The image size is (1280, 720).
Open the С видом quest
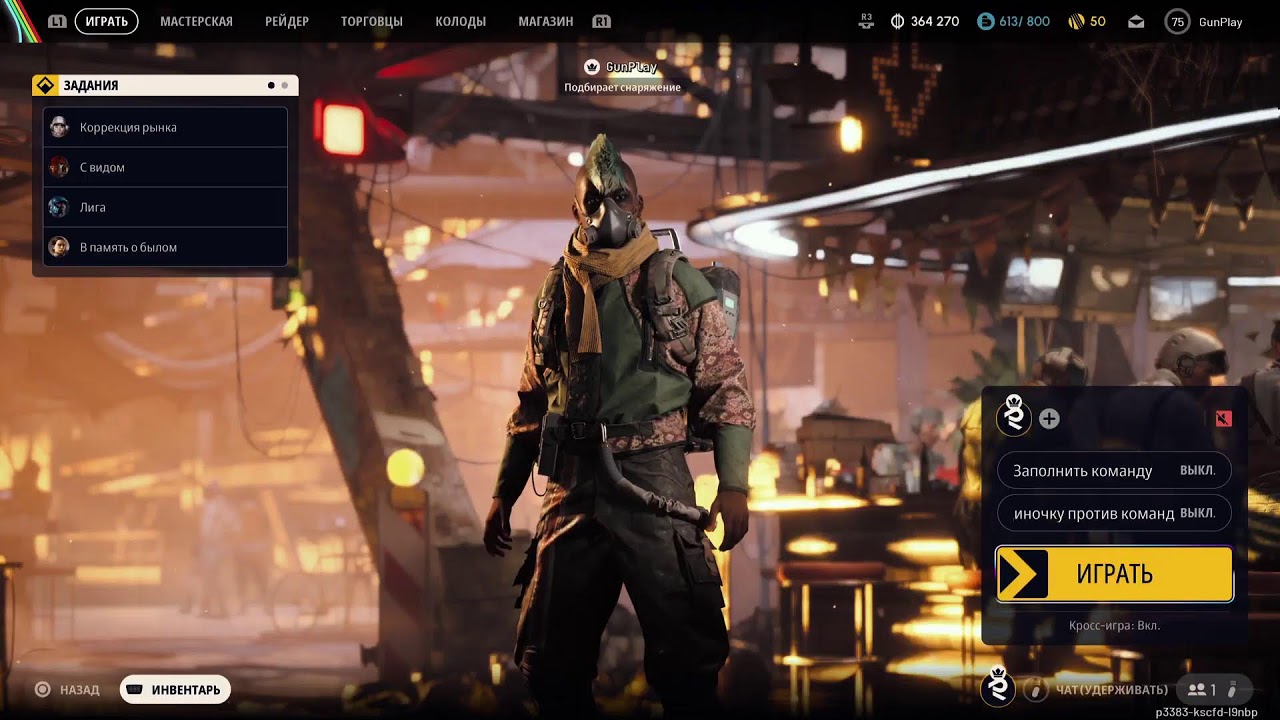(x=166, y=167)
